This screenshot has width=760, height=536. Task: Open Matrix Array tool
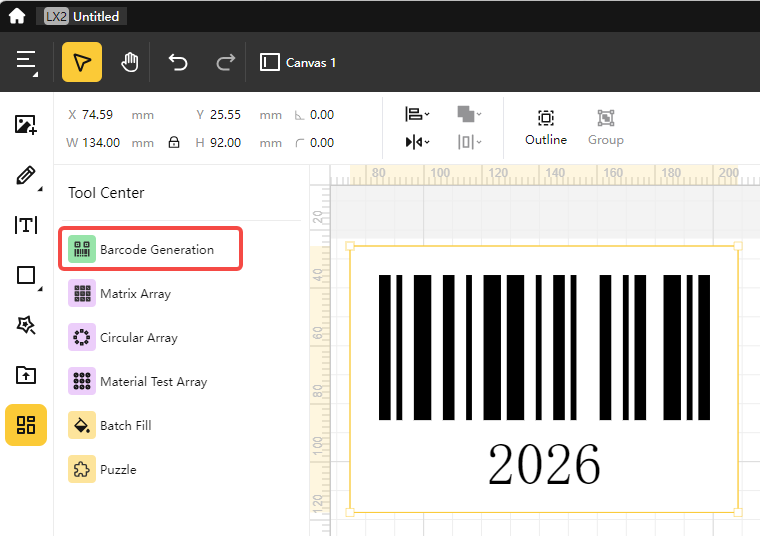tap(120, 293)
